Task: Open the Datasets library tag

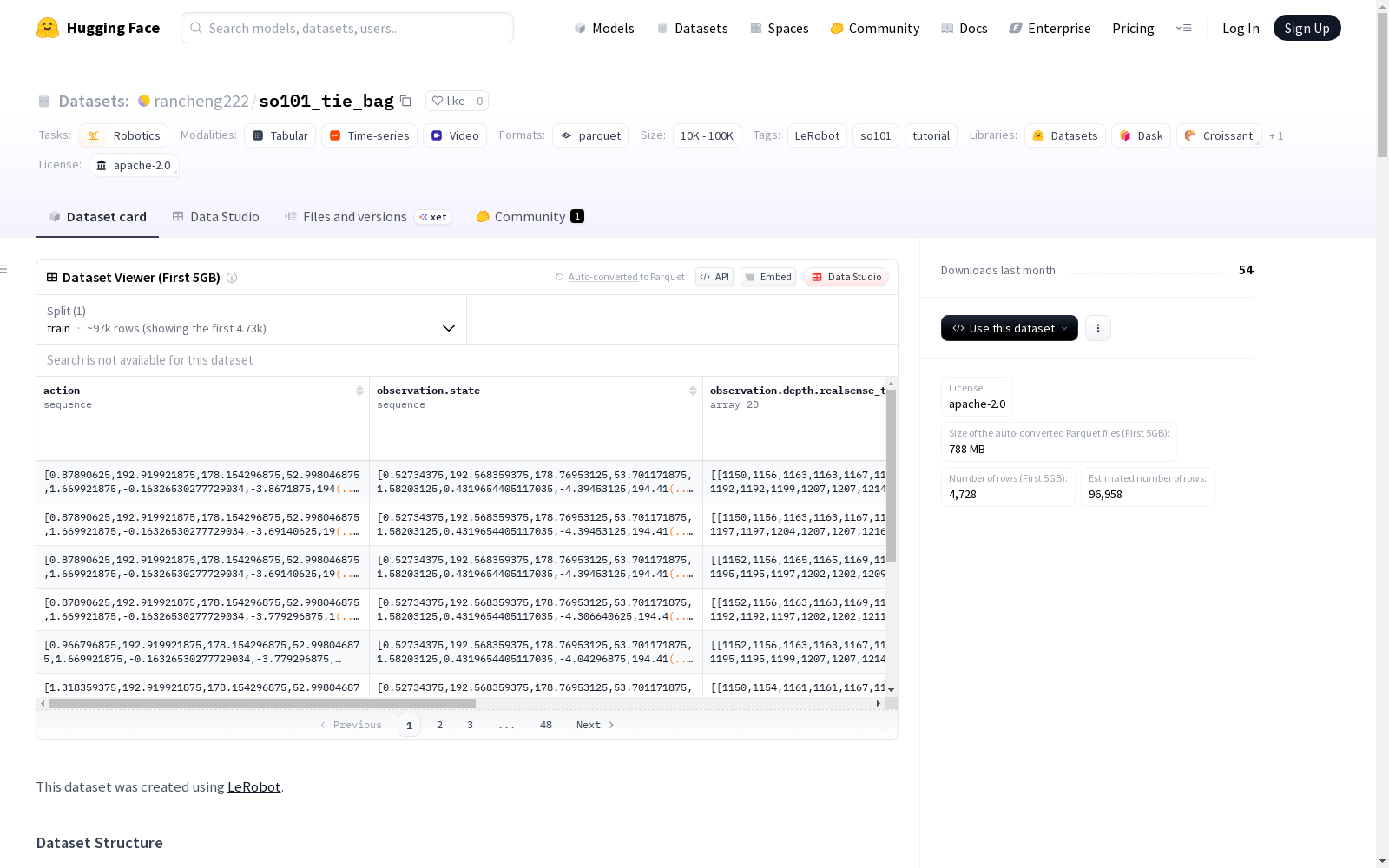Action: coord(1065,135)
